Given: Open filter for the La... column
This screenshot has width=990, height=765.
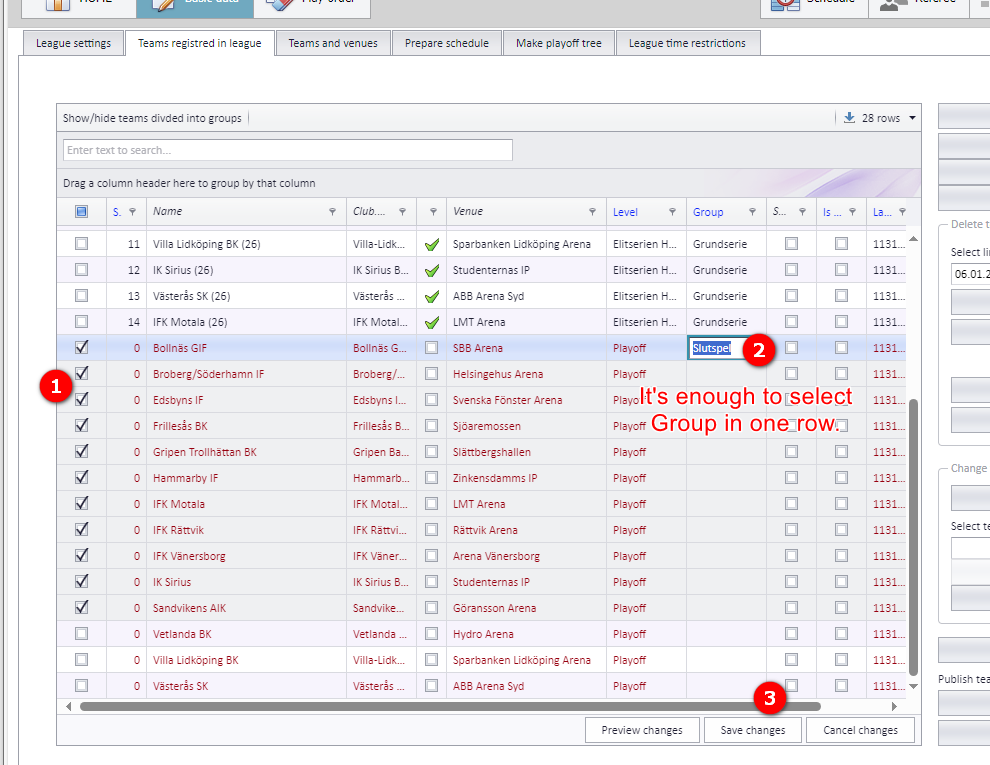Looking at the screenshot, I should pos(902,212).
